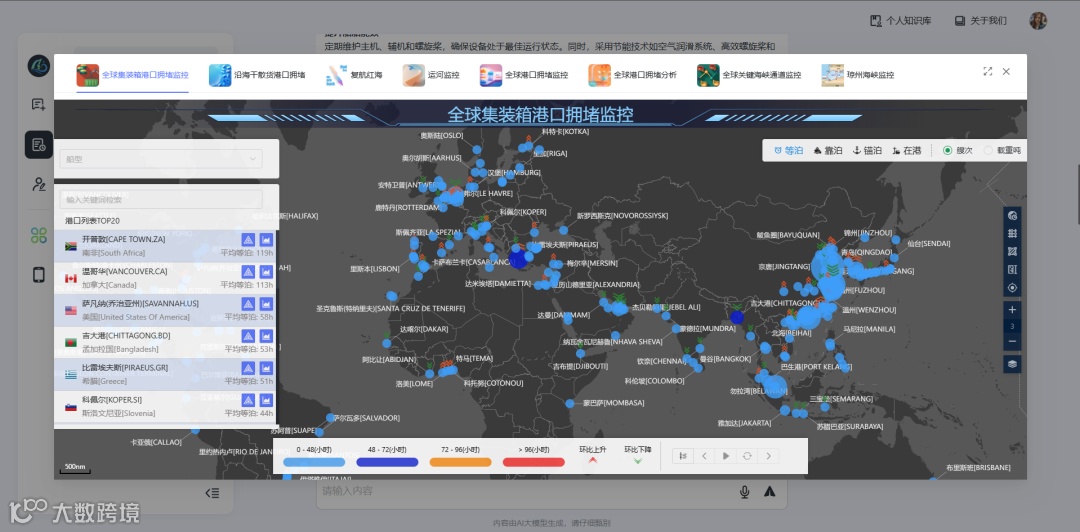This screenshot has height=532, width=1080.
Task: Switch map mode to 锚泊
Action: pyautogui.click(x=867, y=150)
